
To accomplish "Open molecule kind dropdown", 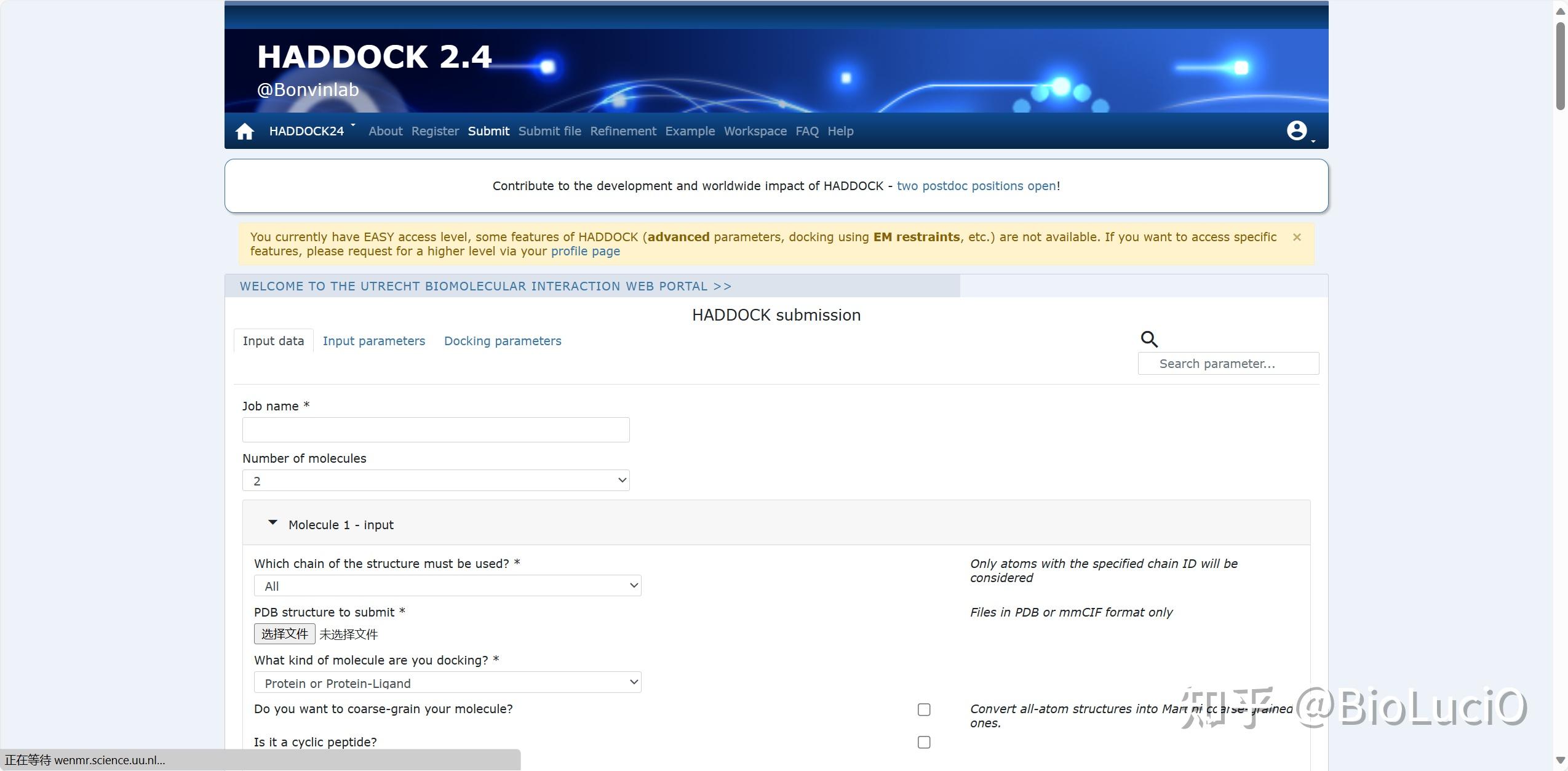I will [447, 682].
